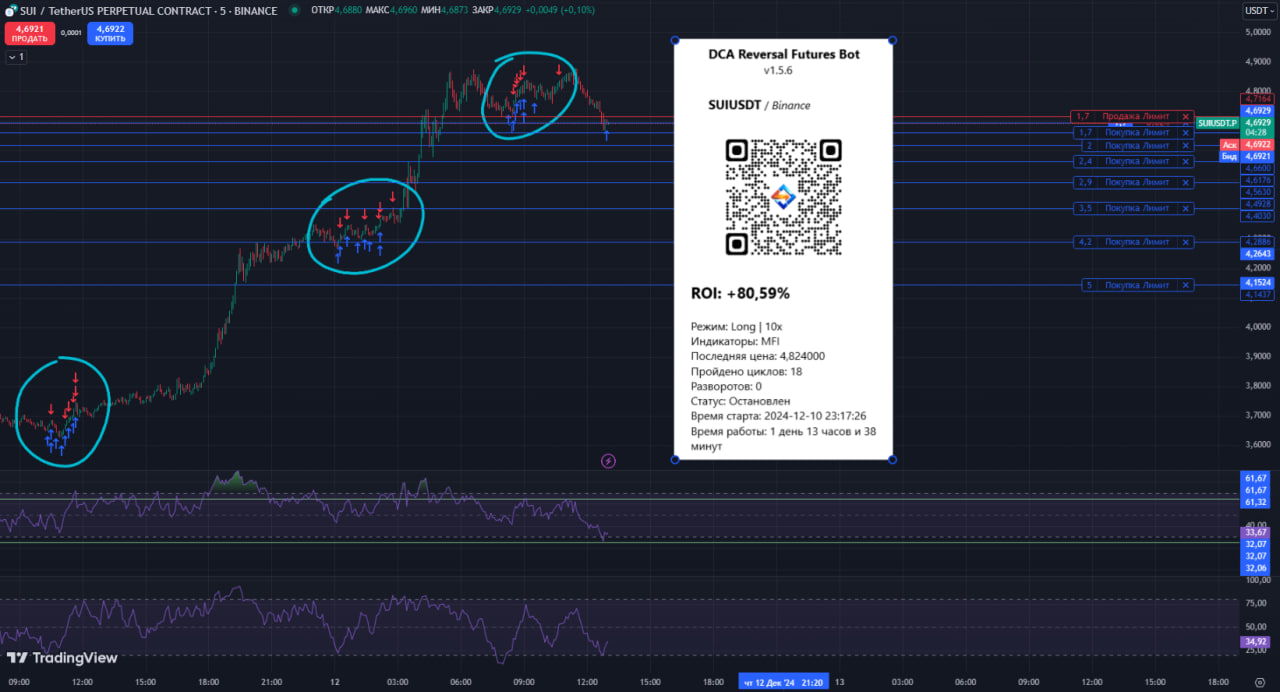Select the Продажа Лимит order label
The height and width of the screenshot is (692, 1280).
1136,117
